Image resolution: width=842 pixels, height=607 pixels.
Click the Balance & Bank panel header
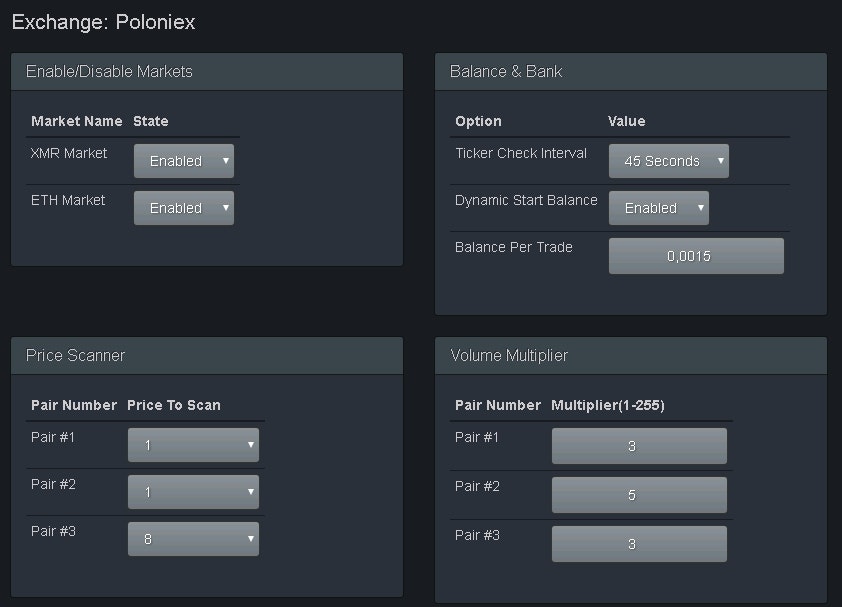505,71
